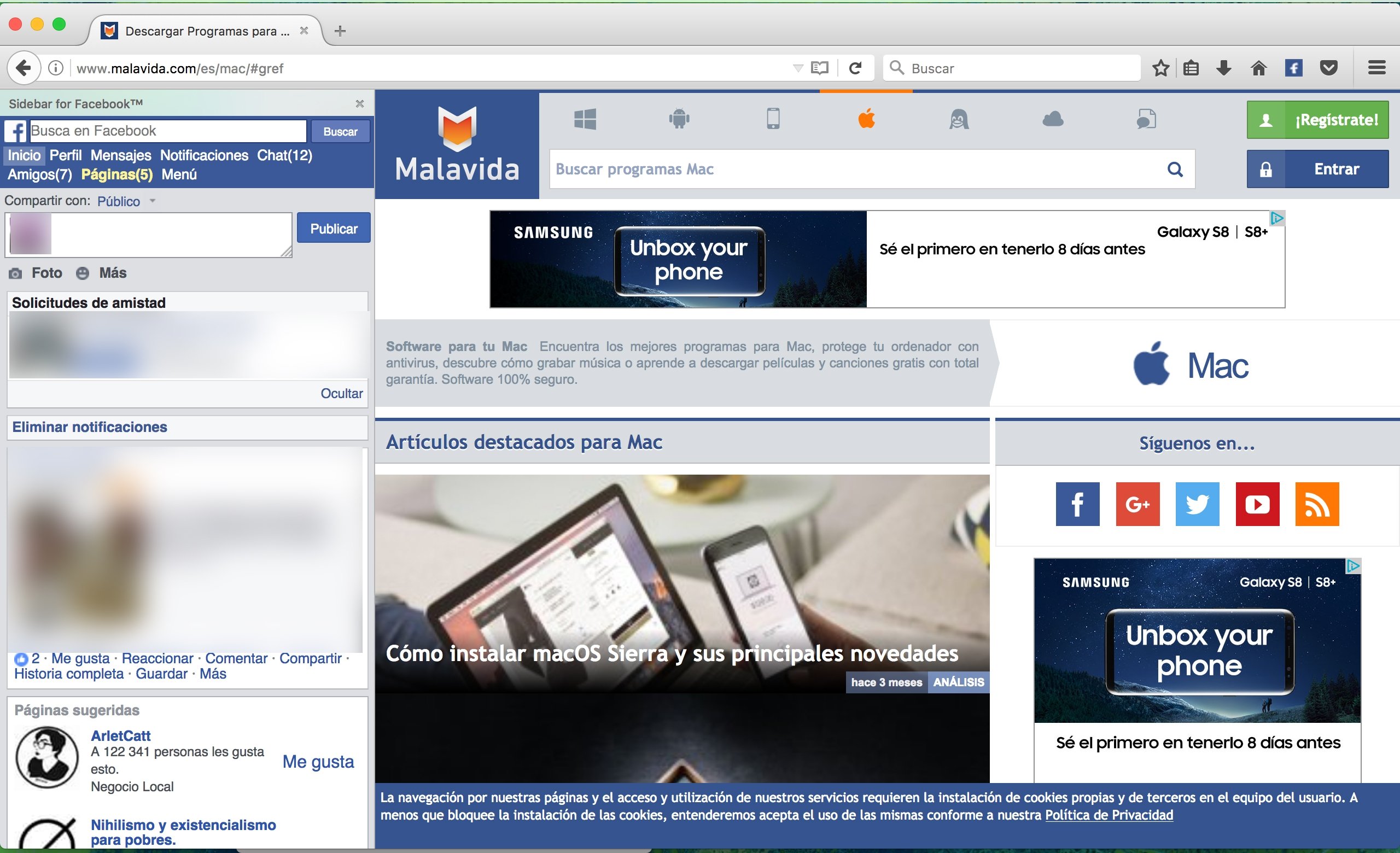The width and height of the screenshot is (1400, 853).
Task: Open Malavida Twitter icon
Action: click(x=1197, y=504)
